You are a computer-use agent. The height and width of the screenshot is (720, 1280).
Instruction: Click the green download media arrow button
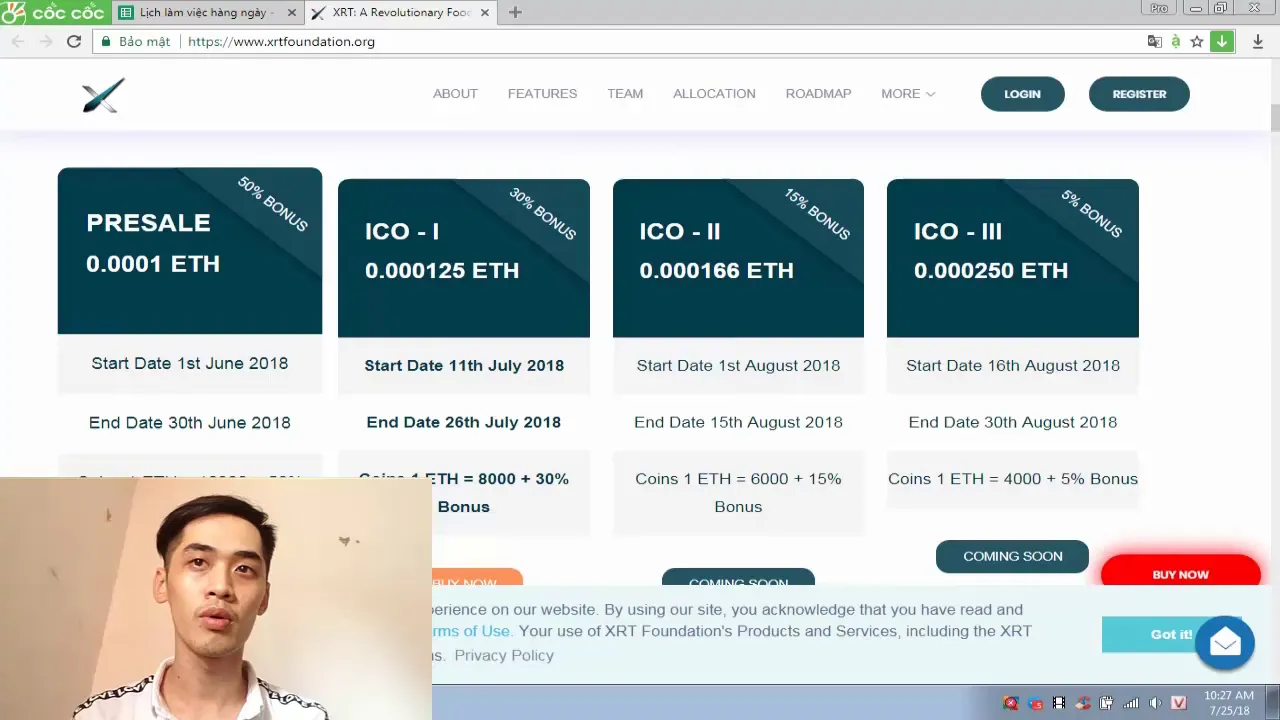pos(1222,42)
